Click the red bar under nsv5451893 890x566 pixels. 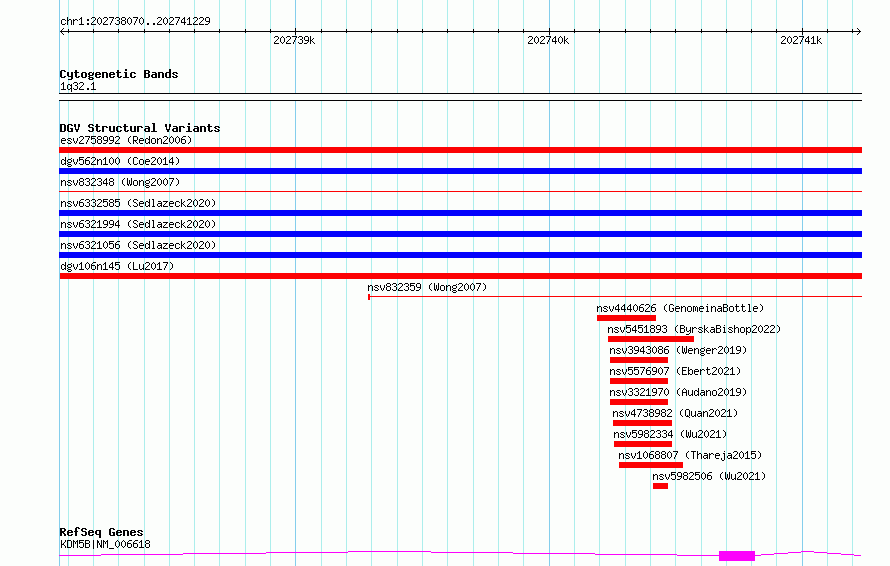point(651,339)
